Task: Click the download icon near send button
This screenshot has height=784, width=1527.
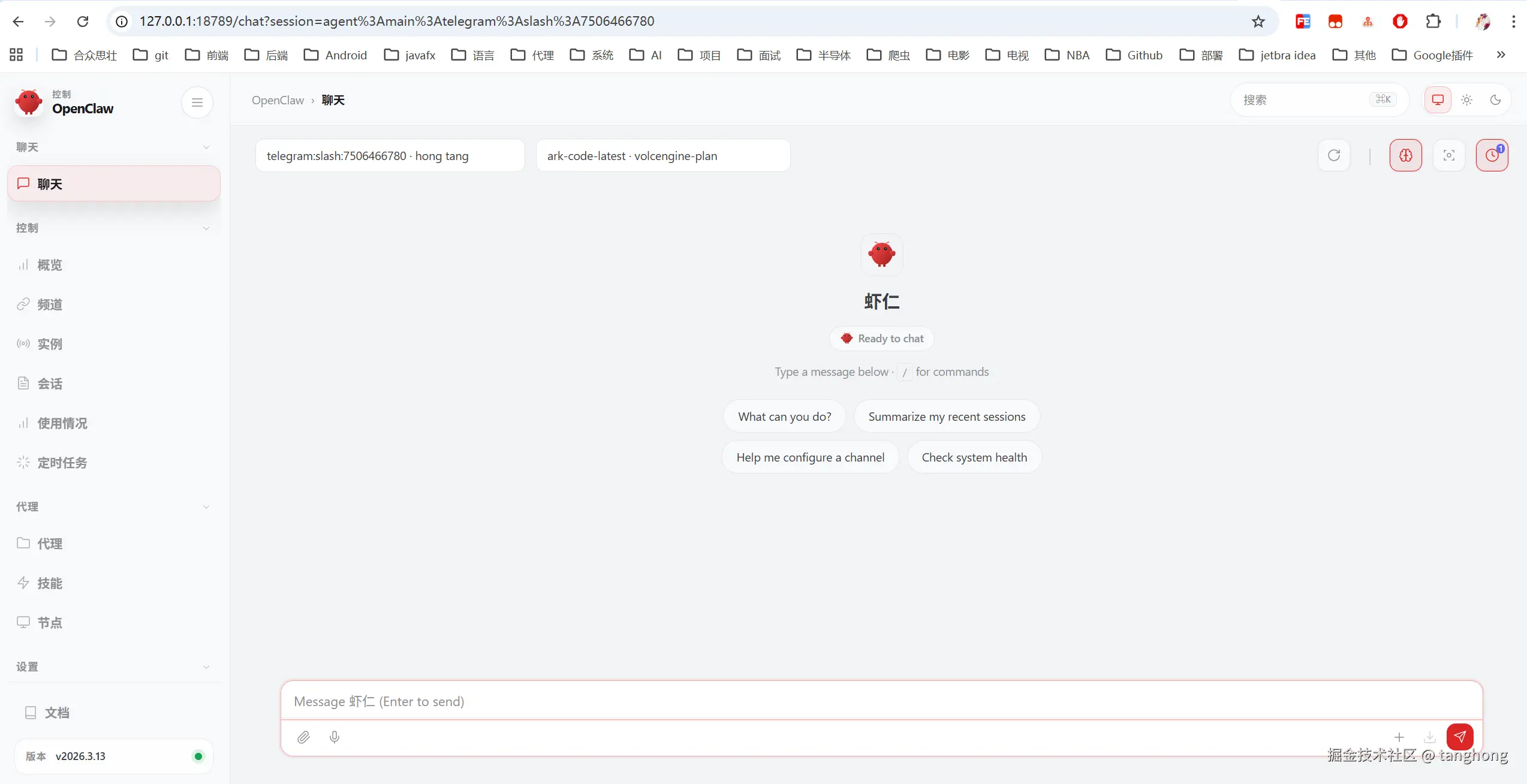Action: click(1430, 737)
